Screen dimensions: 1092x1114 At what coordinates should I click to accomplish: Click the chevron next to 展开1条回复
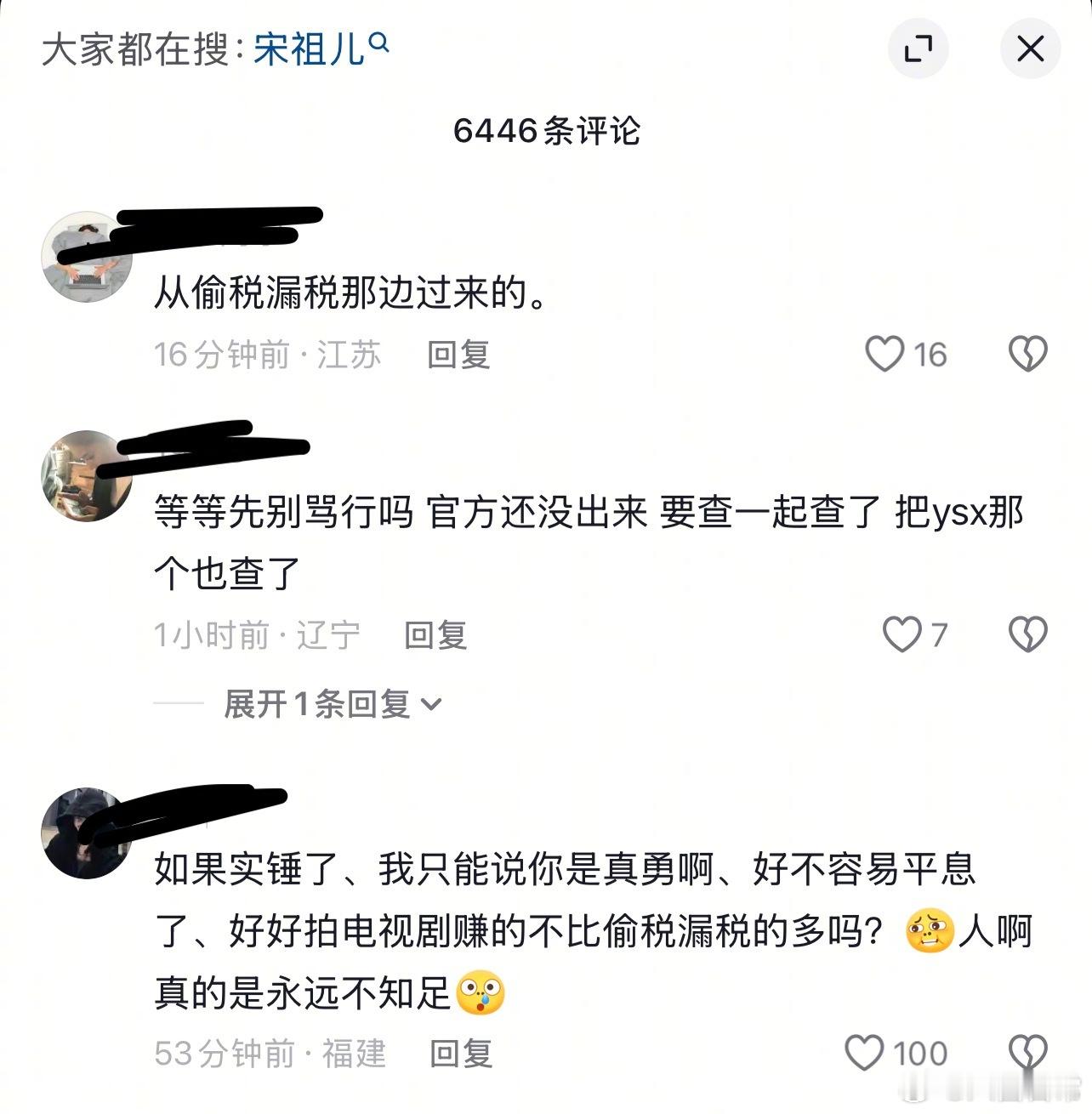coord(431,705)
